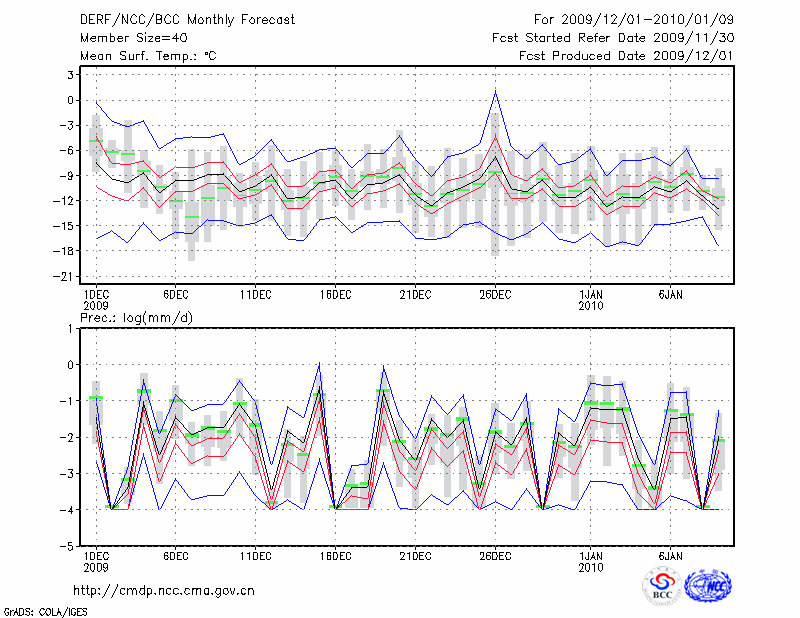Screen dimensions: 800x618
Task: Click 6JAN tick on precipitation chart axis
Action: [x=671, y=556]
